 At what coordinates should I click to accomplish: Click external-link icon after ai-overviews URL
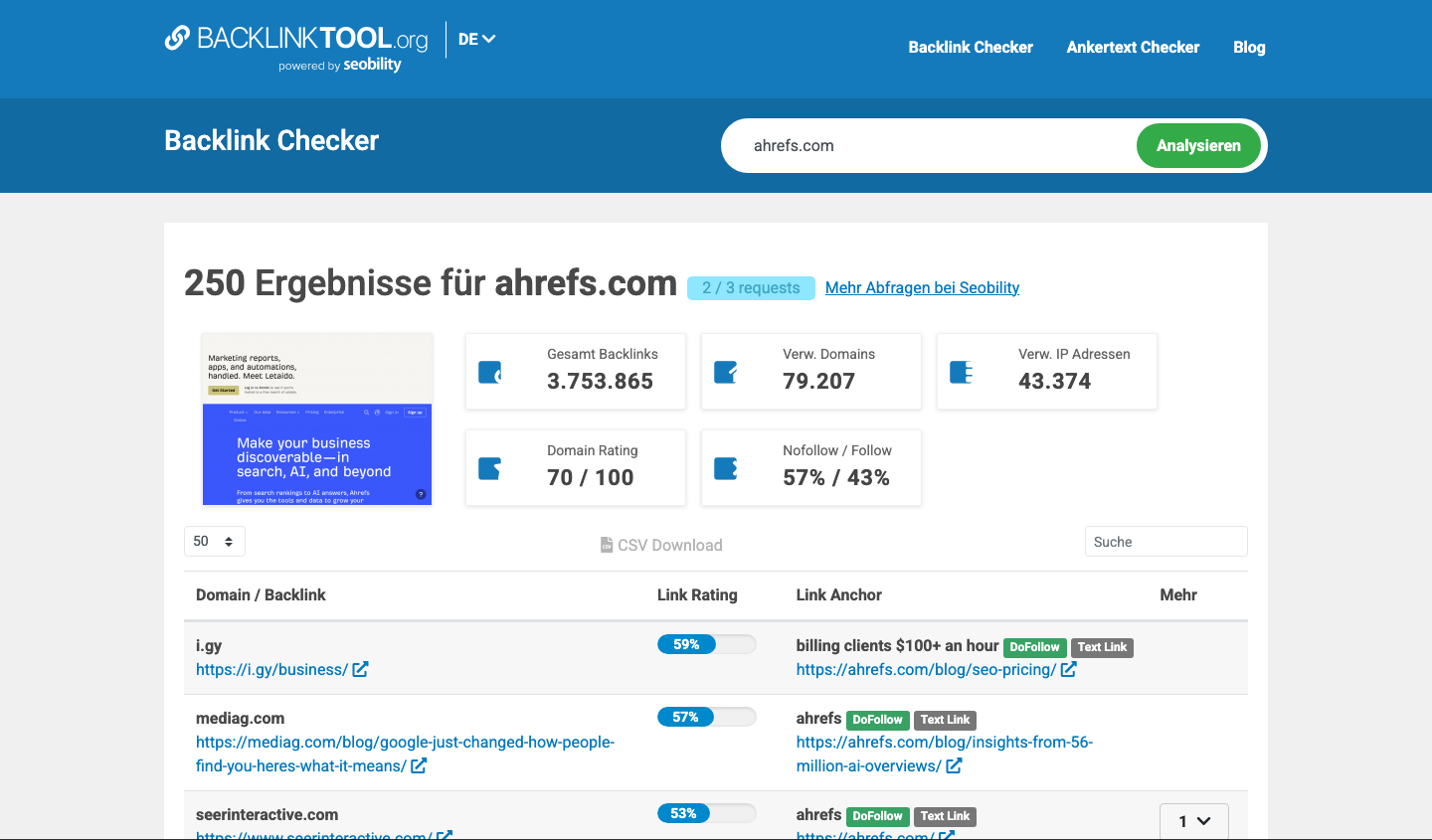click(954, 765)
